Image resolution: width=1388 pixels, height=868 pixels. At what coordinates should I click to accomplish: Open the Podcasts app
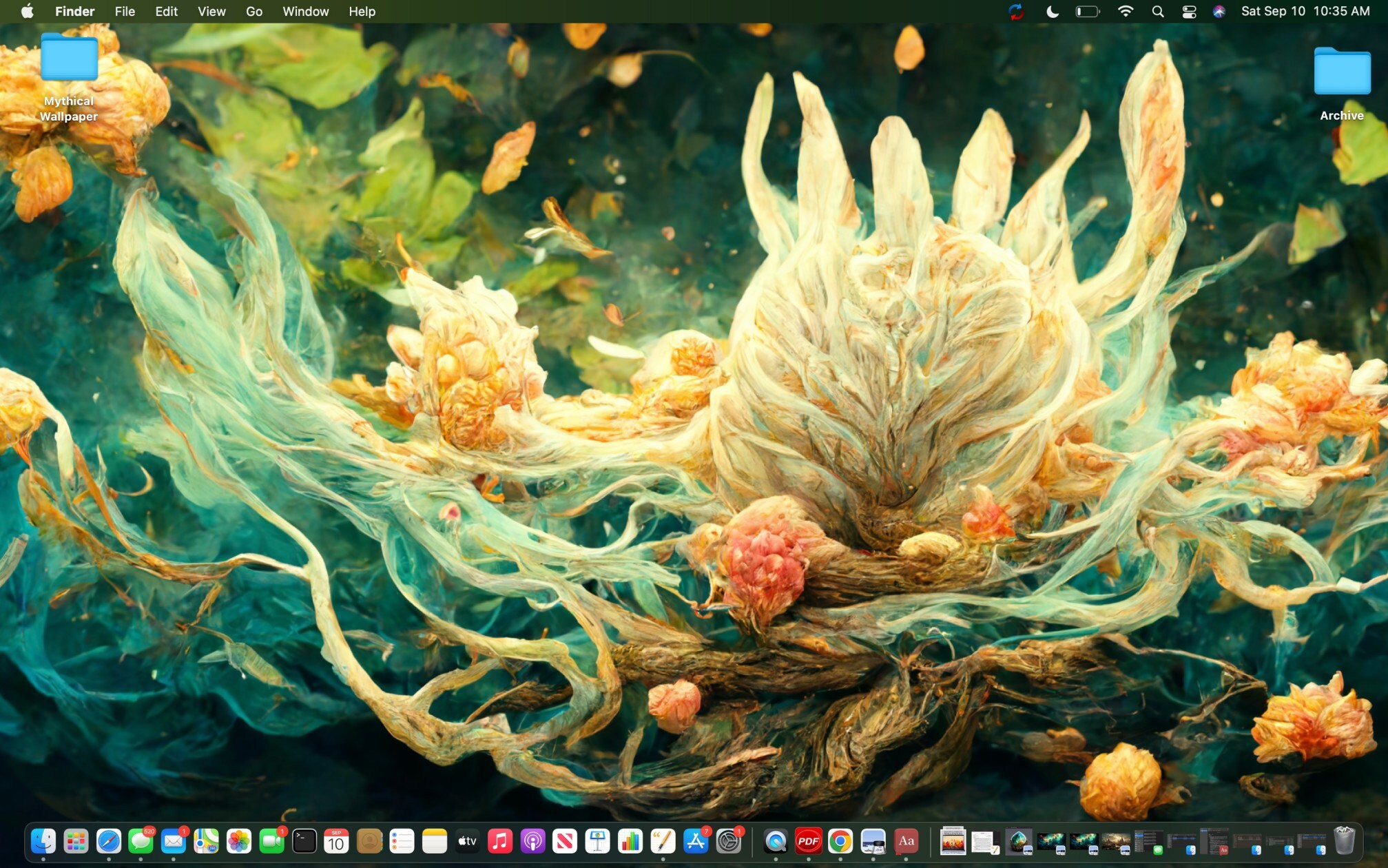pos(532,840)
